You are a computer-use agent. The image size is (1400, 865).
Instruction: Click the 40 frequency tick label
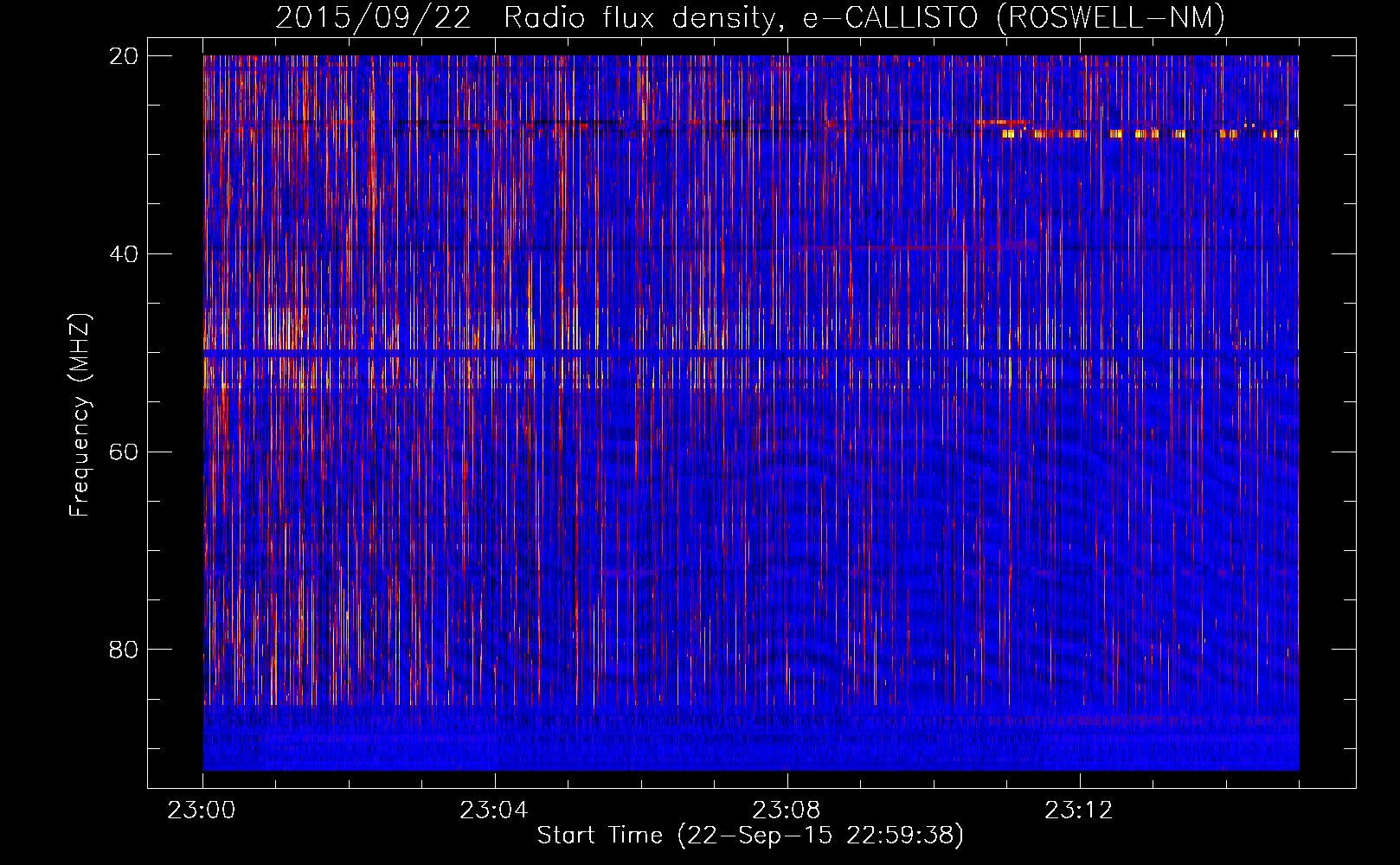[124, 253]
